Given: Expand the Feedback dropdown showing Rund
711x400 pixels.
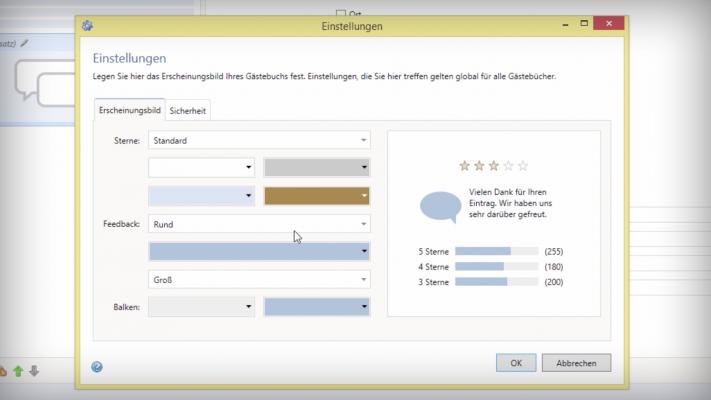Looking at the screenshot, I should 259,224.
